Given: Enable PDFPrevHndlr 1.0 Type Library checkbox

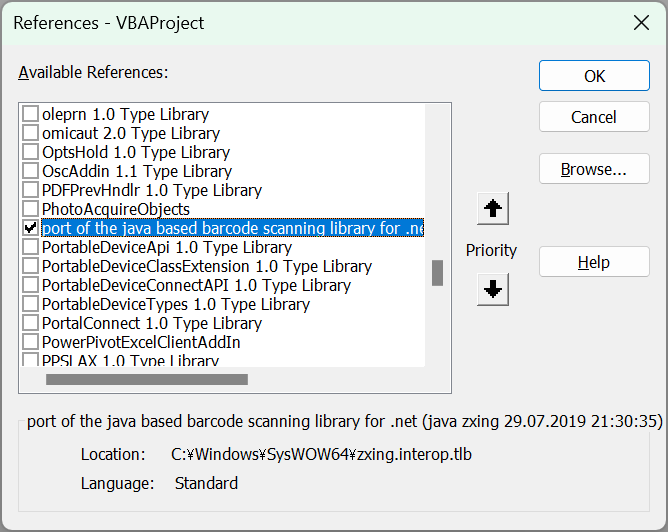Looking at the screenshot, I should [x=30, y=190].
